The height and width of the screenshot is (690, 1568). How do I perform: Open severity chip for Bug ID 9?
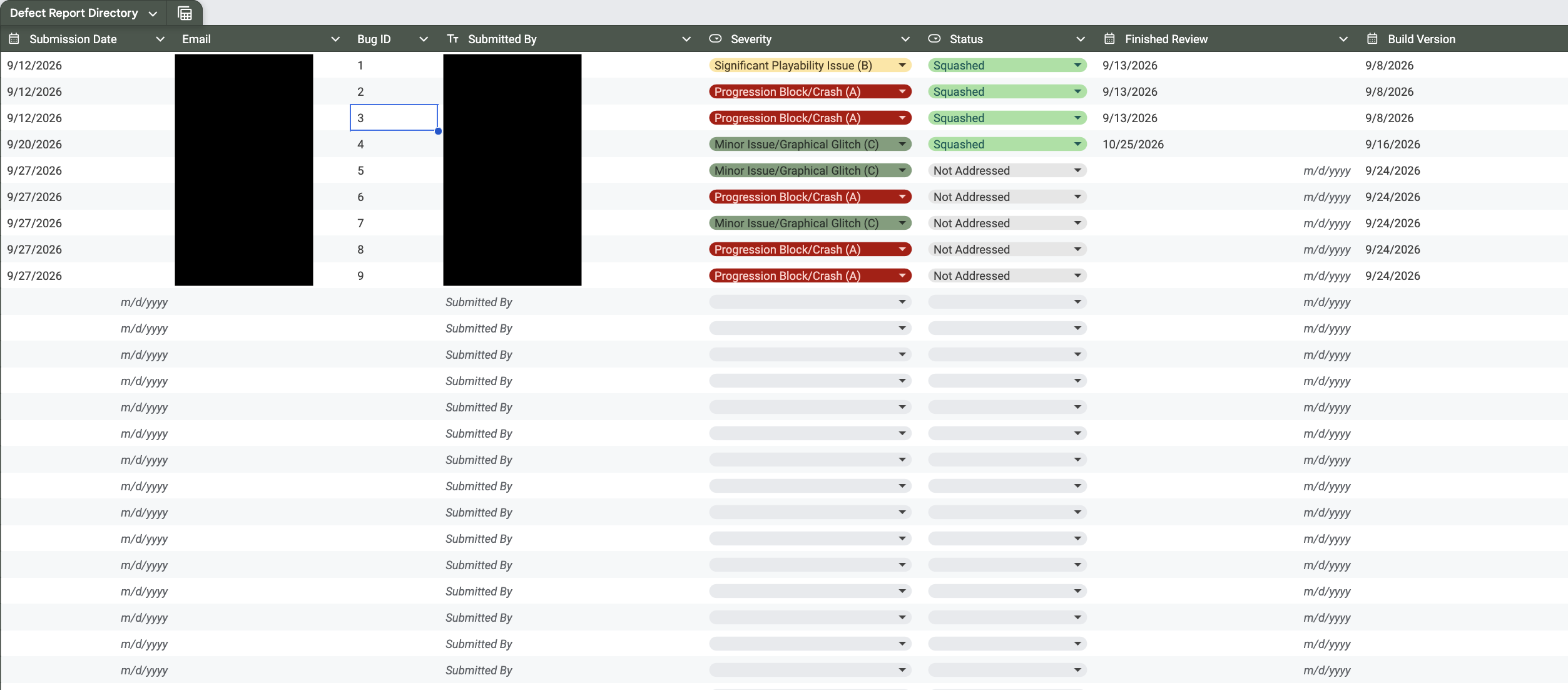810,275
